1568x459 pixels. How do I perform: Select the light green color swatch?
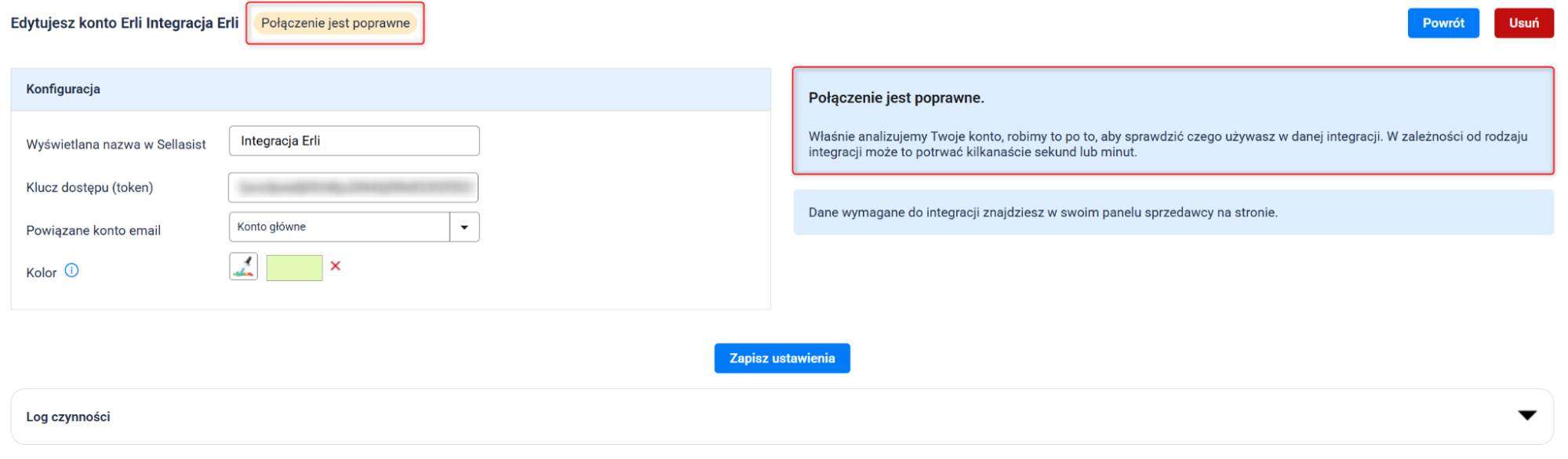[x=294, y=268]
